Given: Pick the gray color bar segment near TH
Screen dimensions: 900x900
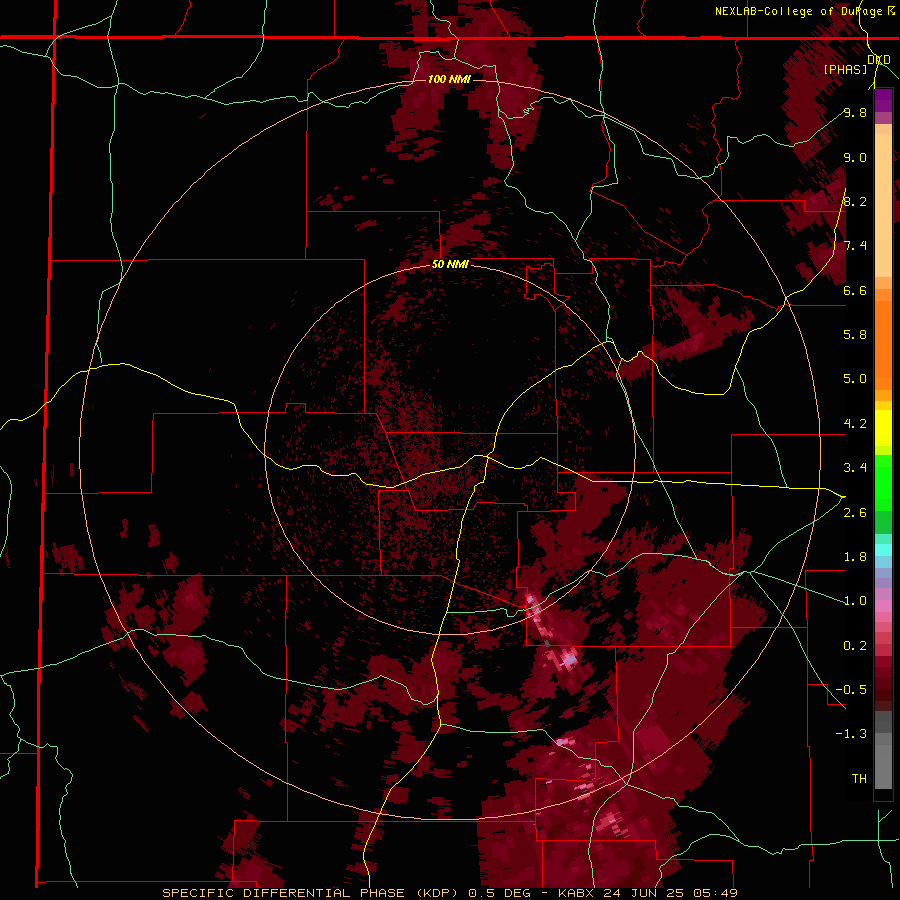Looking at the screenshot, I should coord(883,769).
